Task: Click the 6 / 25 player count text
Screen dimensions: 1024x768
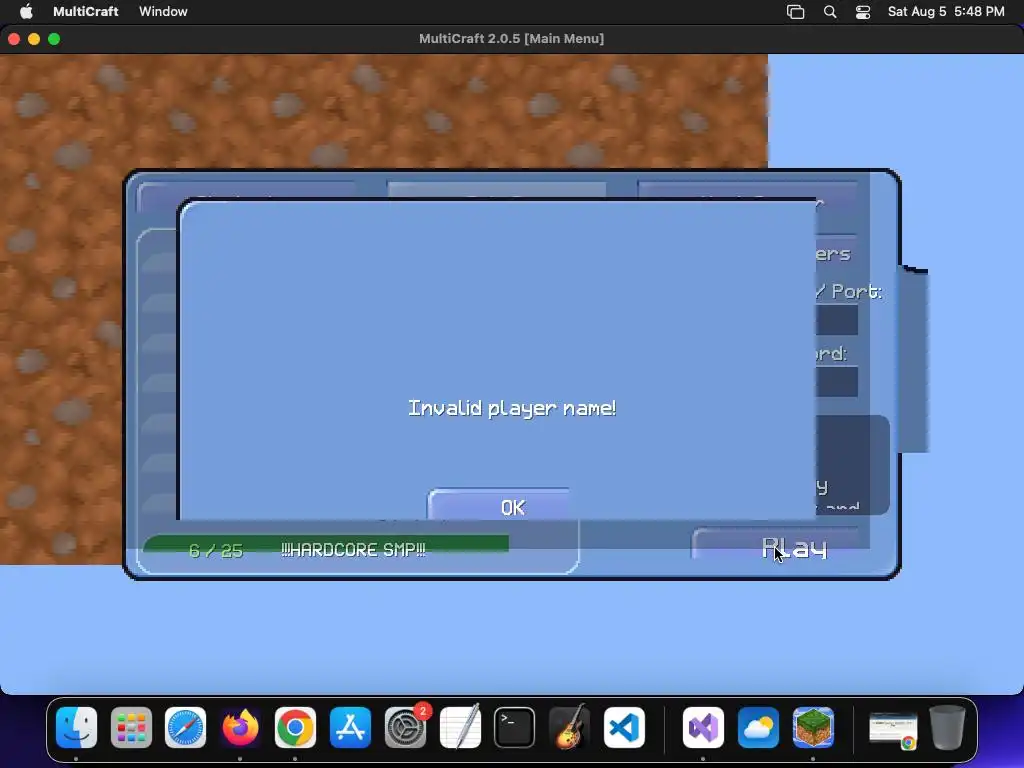Action: click(x=216, y=550)
